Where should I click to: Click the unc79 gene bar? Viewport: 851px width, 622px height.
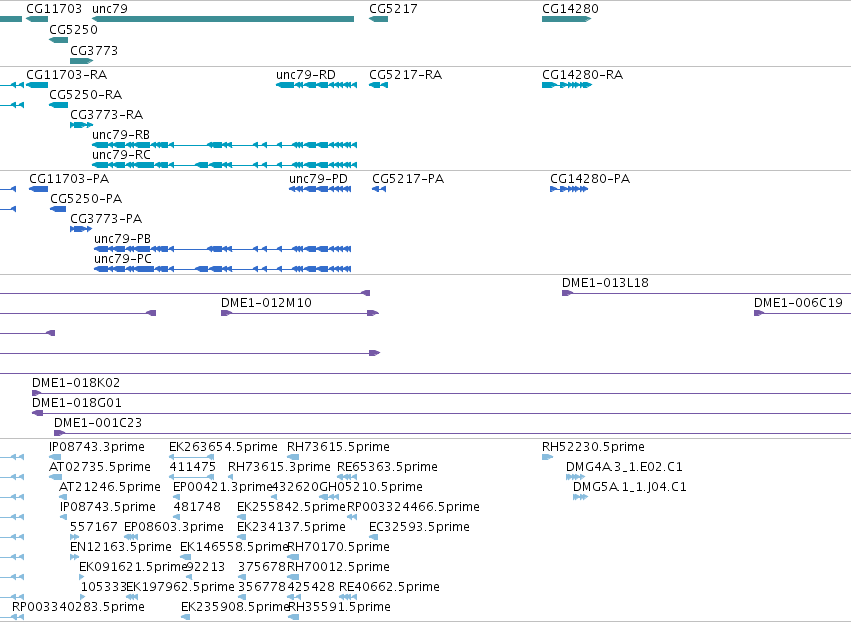pos(223,19)
